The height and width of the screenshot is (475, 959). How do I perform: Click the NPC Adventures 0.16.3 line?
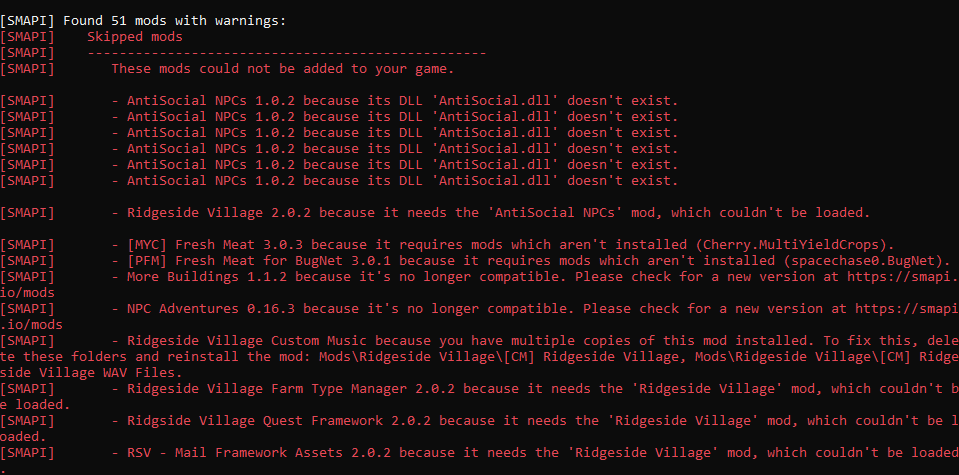pyautogui.click(x=480, y=317)
